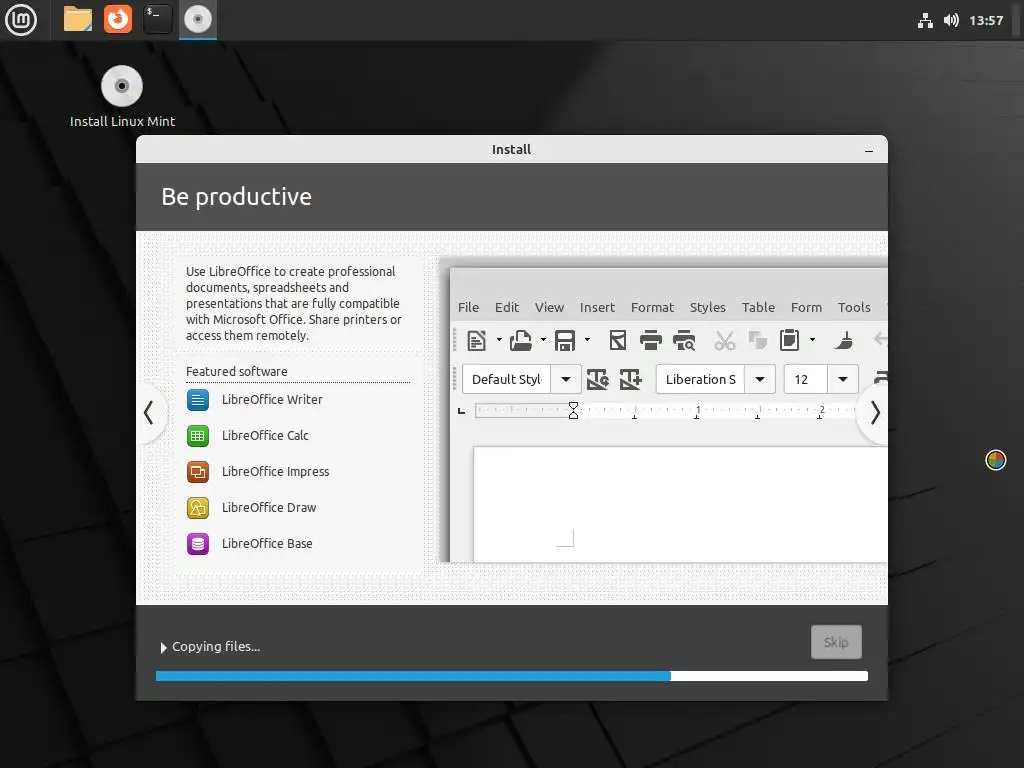Go to the previous slide arrow
The image size is (1024, 768).
pyautogui.click(x=149, y=413)
